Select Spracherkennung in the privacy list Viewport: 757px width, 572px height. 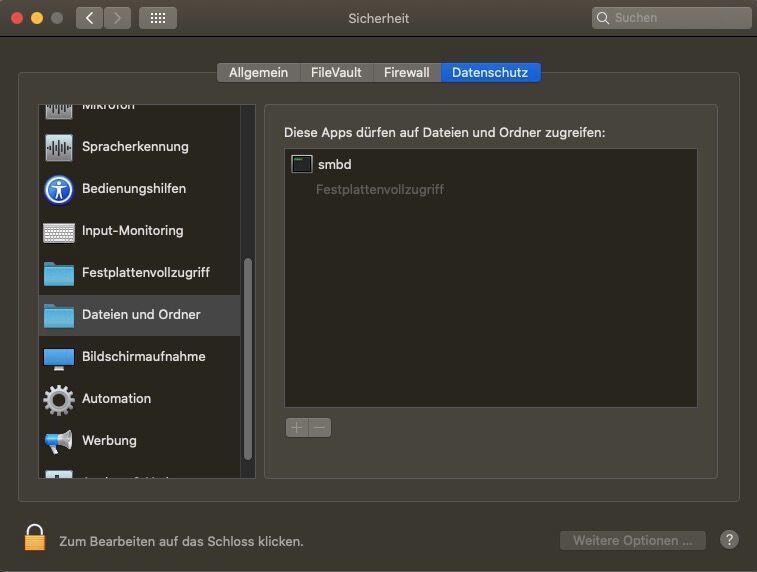pos(140,147)
